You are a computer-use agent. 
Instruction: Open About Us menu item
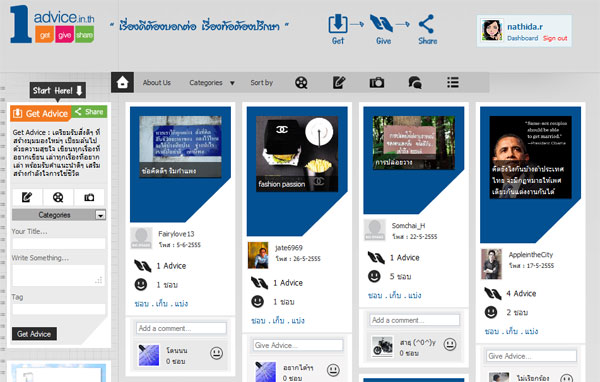coord(157,82)
